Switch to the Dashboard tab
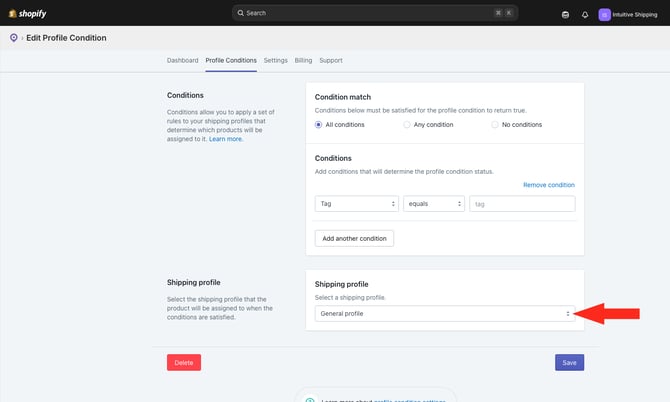Viewport: 670px width, 402px height. (182, 60)
